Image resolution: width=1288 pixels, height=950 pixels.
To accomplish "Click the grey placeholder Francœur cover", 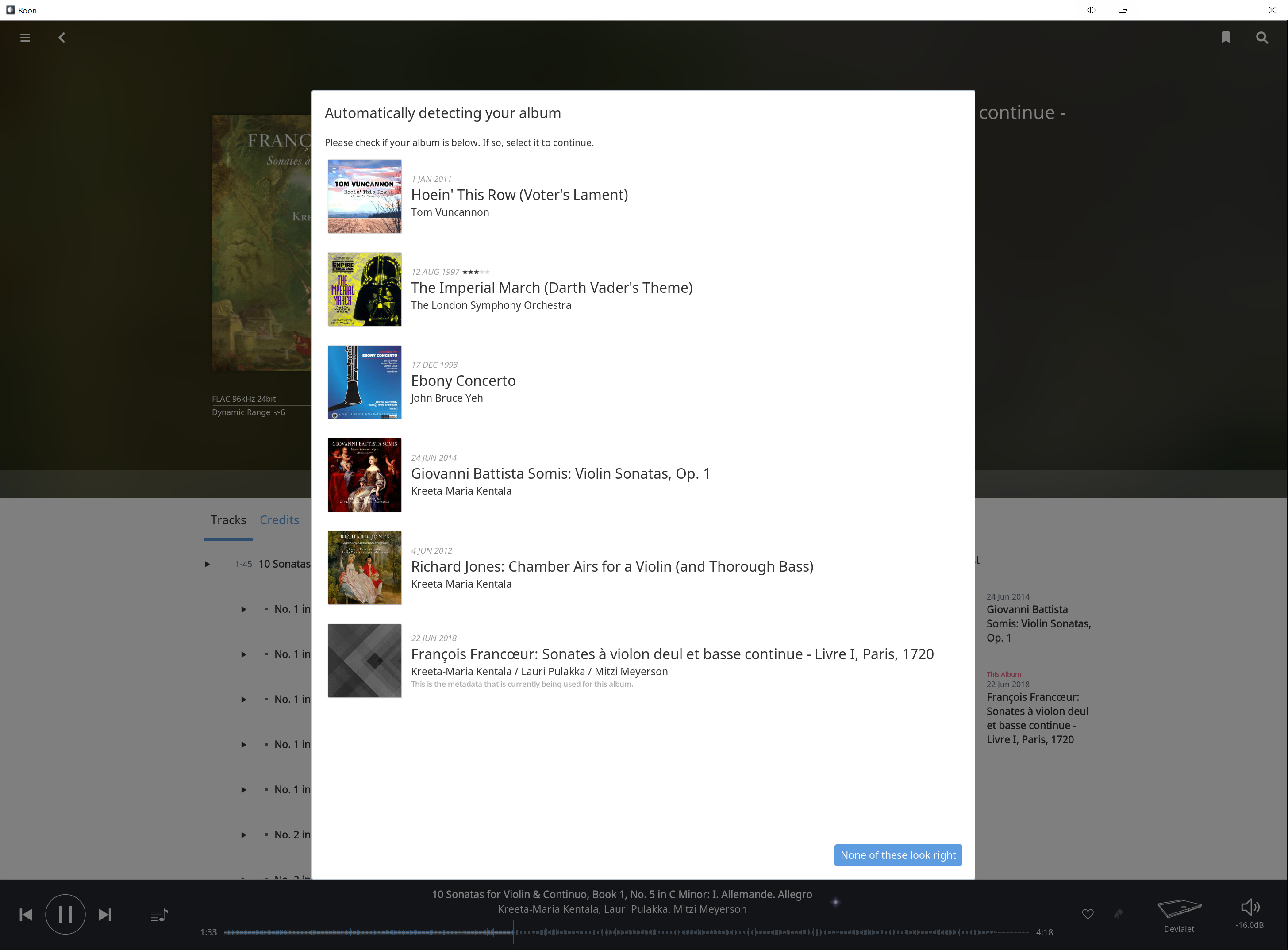I will (365, 661).
